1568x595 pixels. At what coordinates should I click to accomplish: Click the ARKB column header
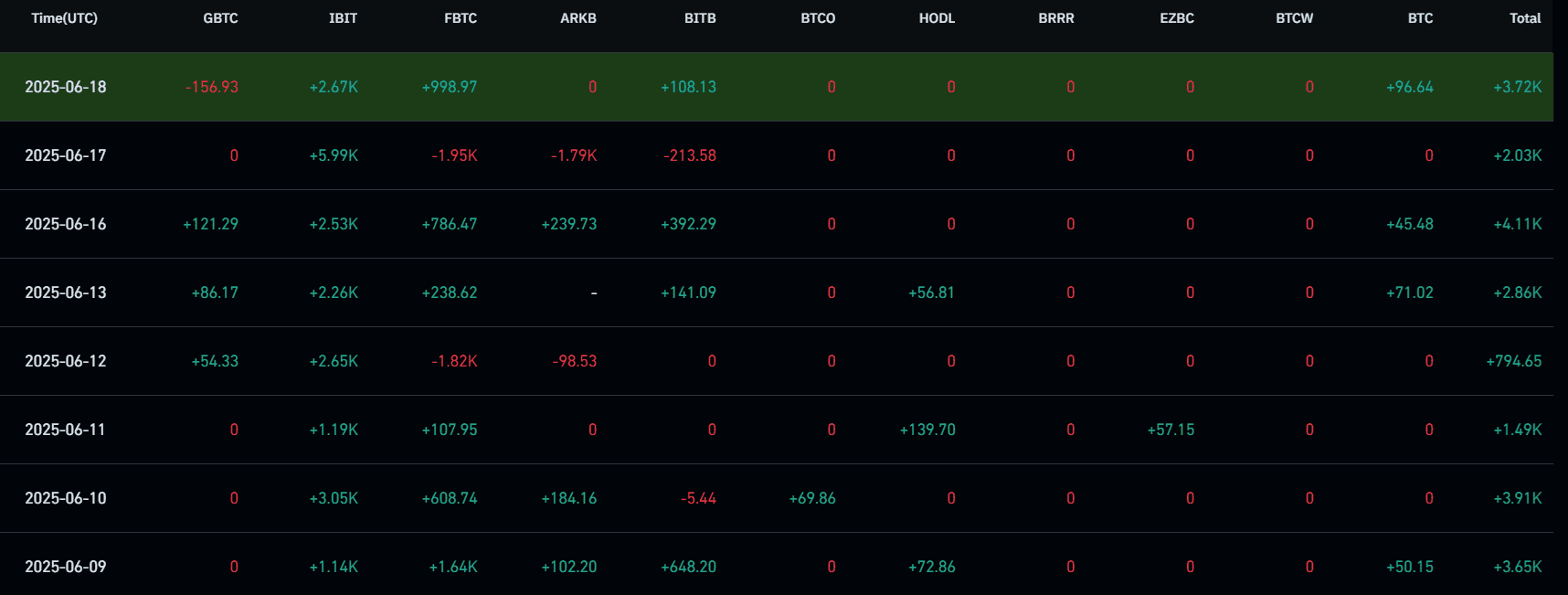577,18
